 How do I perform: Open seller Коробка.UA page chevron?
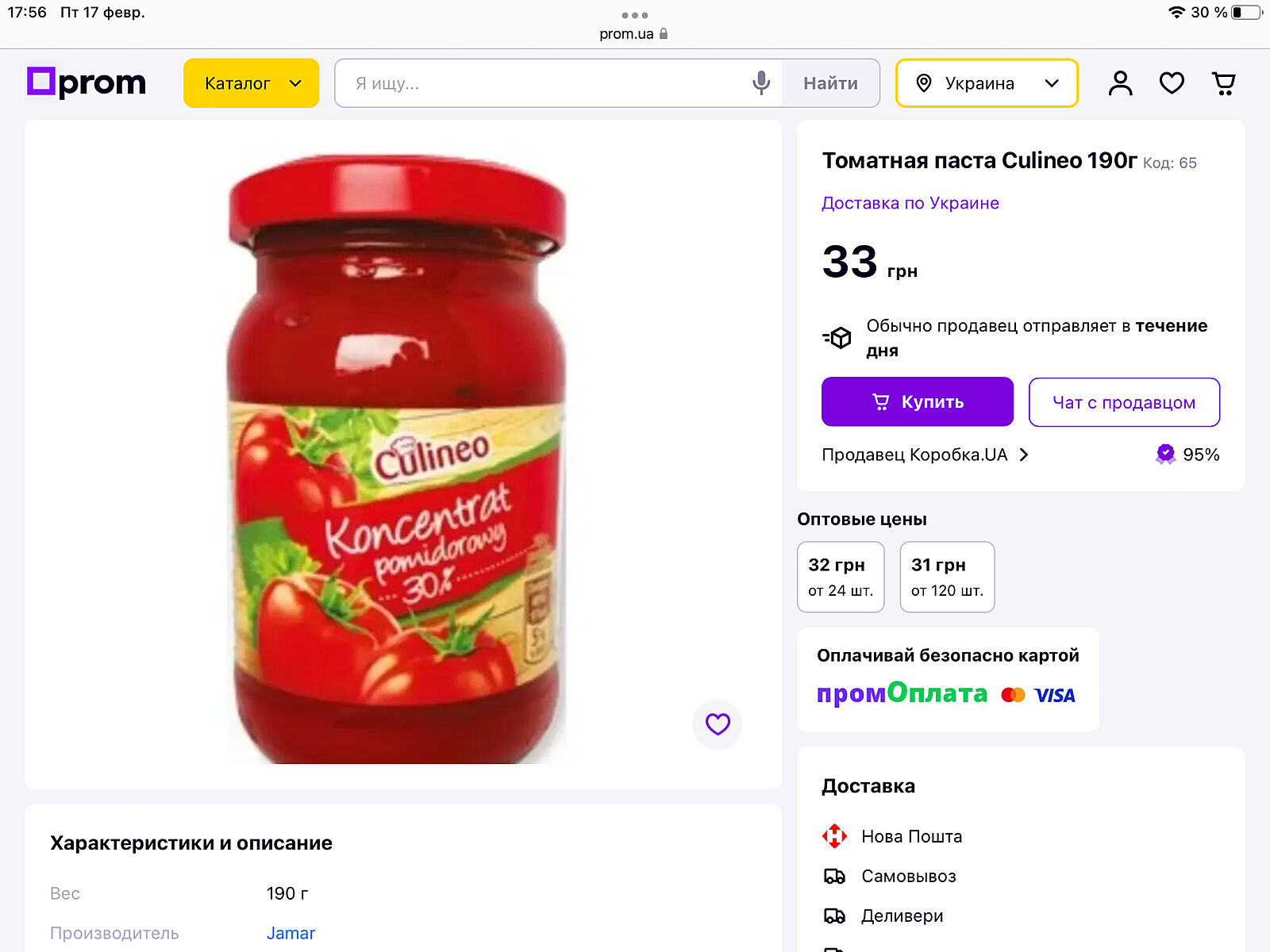1024,455
